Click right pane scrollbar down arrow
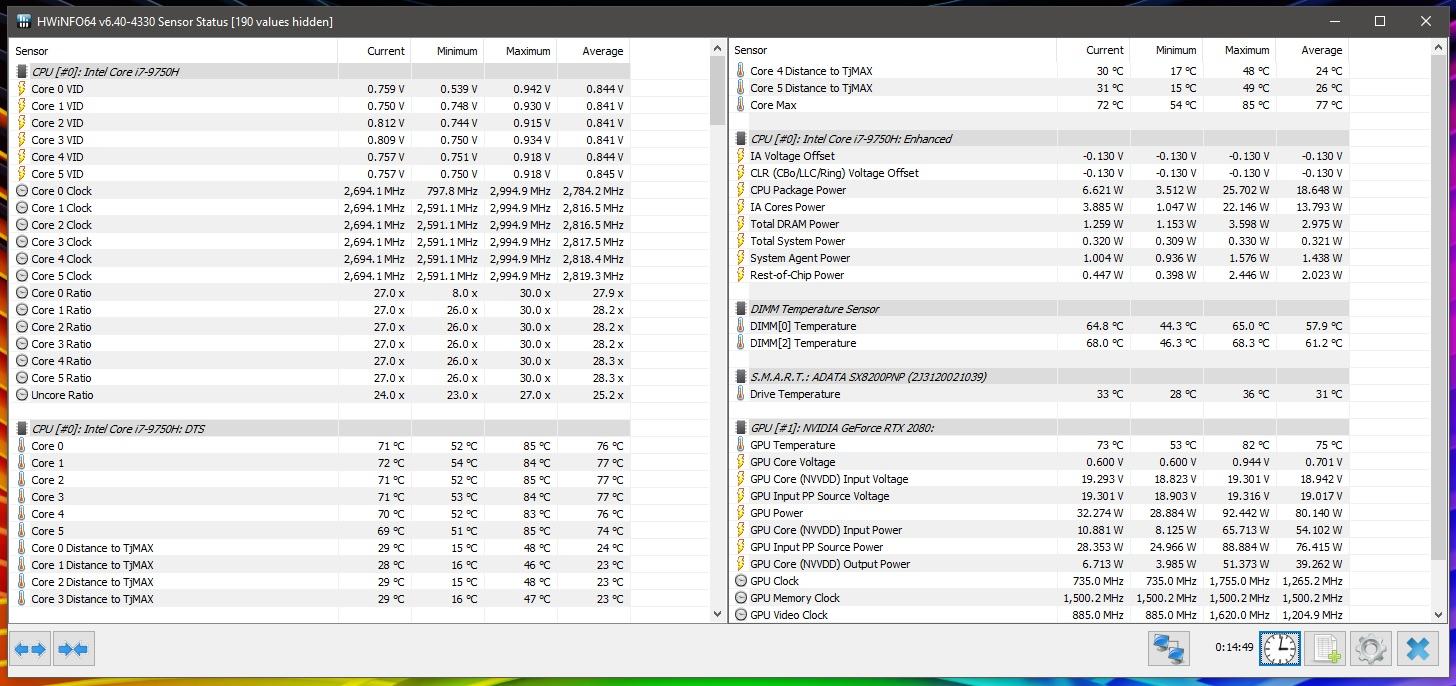The height and width of the screenshot is (686, 1456). 1438,614
